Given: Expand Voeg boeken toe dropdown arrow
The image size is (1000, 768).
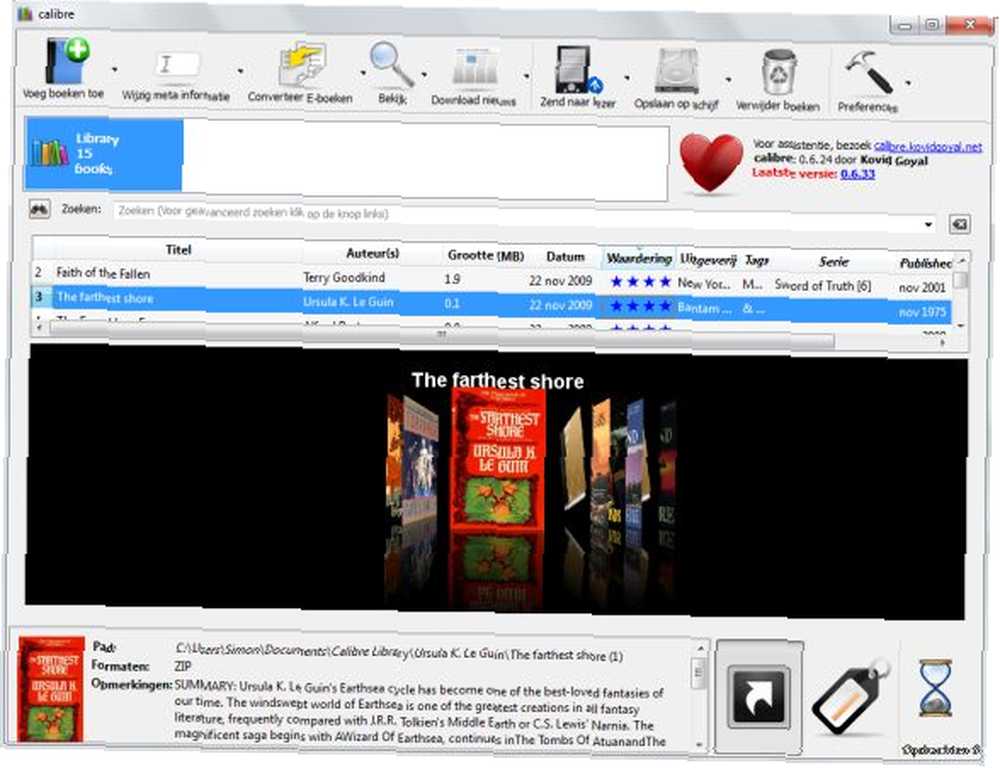Looking at the screenshot, I should click(x=115, y=69).
